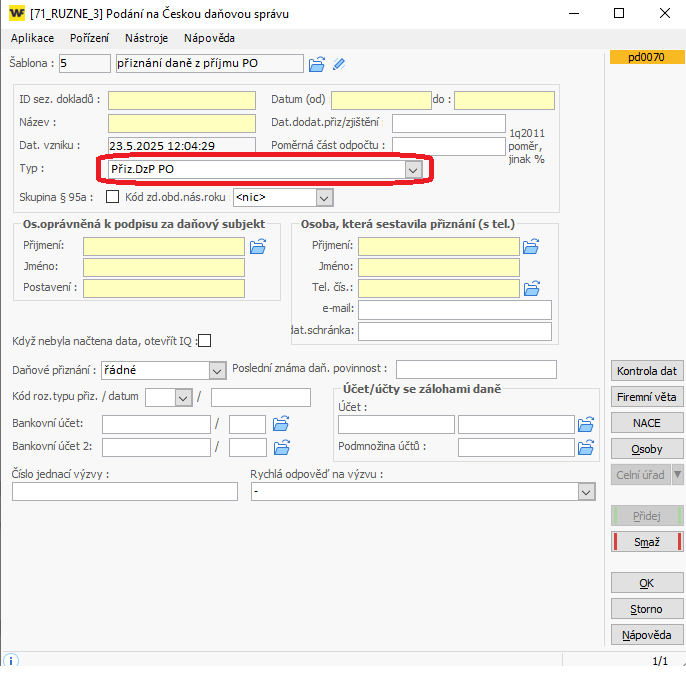
Task: Click signer's Jméno field
Action: (x=164, y=267)
